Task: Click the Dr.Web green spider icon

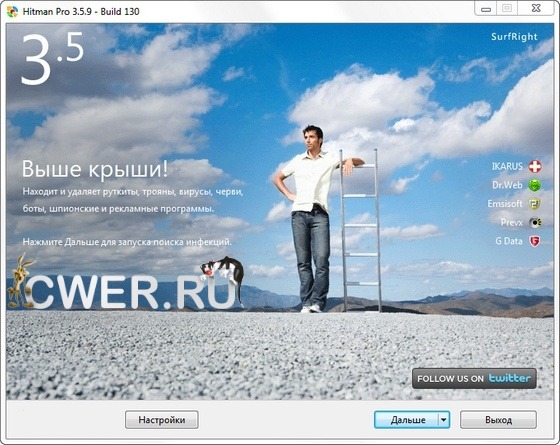Action: pos(535,185)
